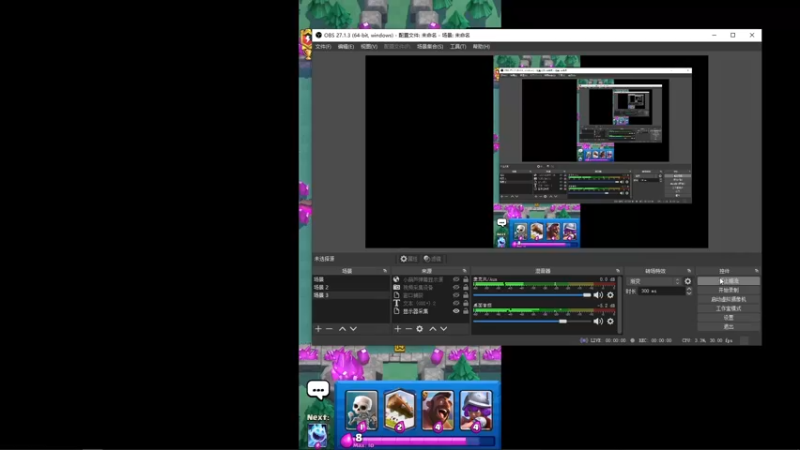Click the globe icon of the browser source
This screenshot has width=800, height=450.
click(396, 280)
